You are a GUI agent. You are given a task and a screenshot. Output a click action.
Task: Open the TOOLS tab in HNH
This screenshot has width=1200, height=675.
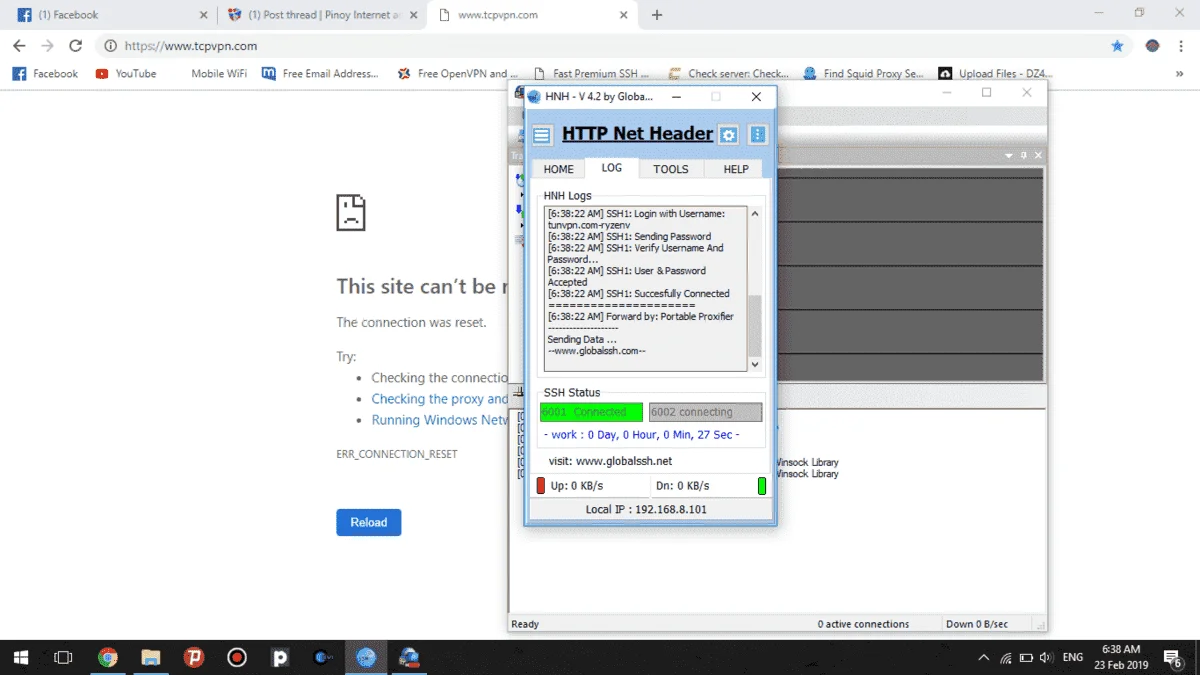[671, 169]
